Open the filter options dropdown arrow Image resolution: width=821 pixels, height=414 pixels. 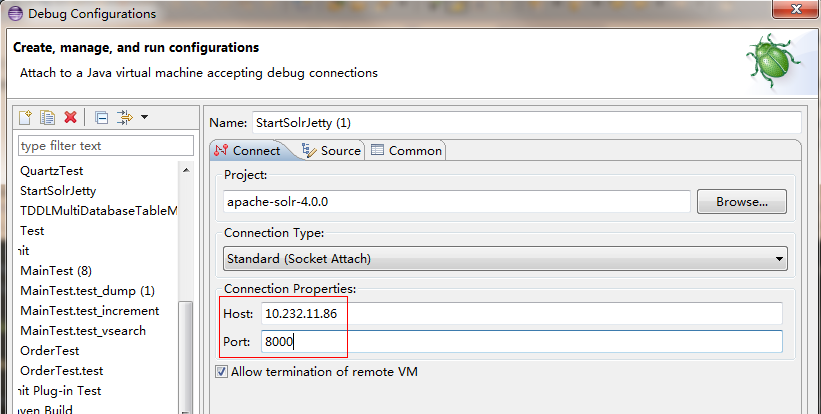(144, 117)
